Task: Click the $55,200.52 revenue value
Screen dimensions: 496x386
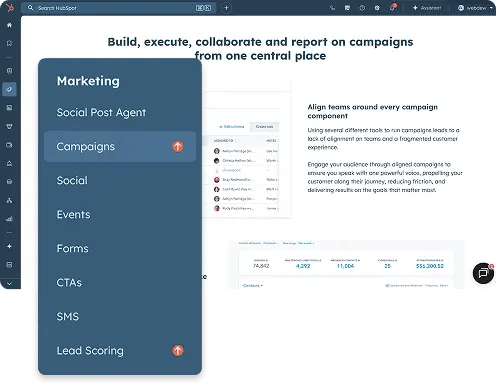Action: [x=430, y=266]
